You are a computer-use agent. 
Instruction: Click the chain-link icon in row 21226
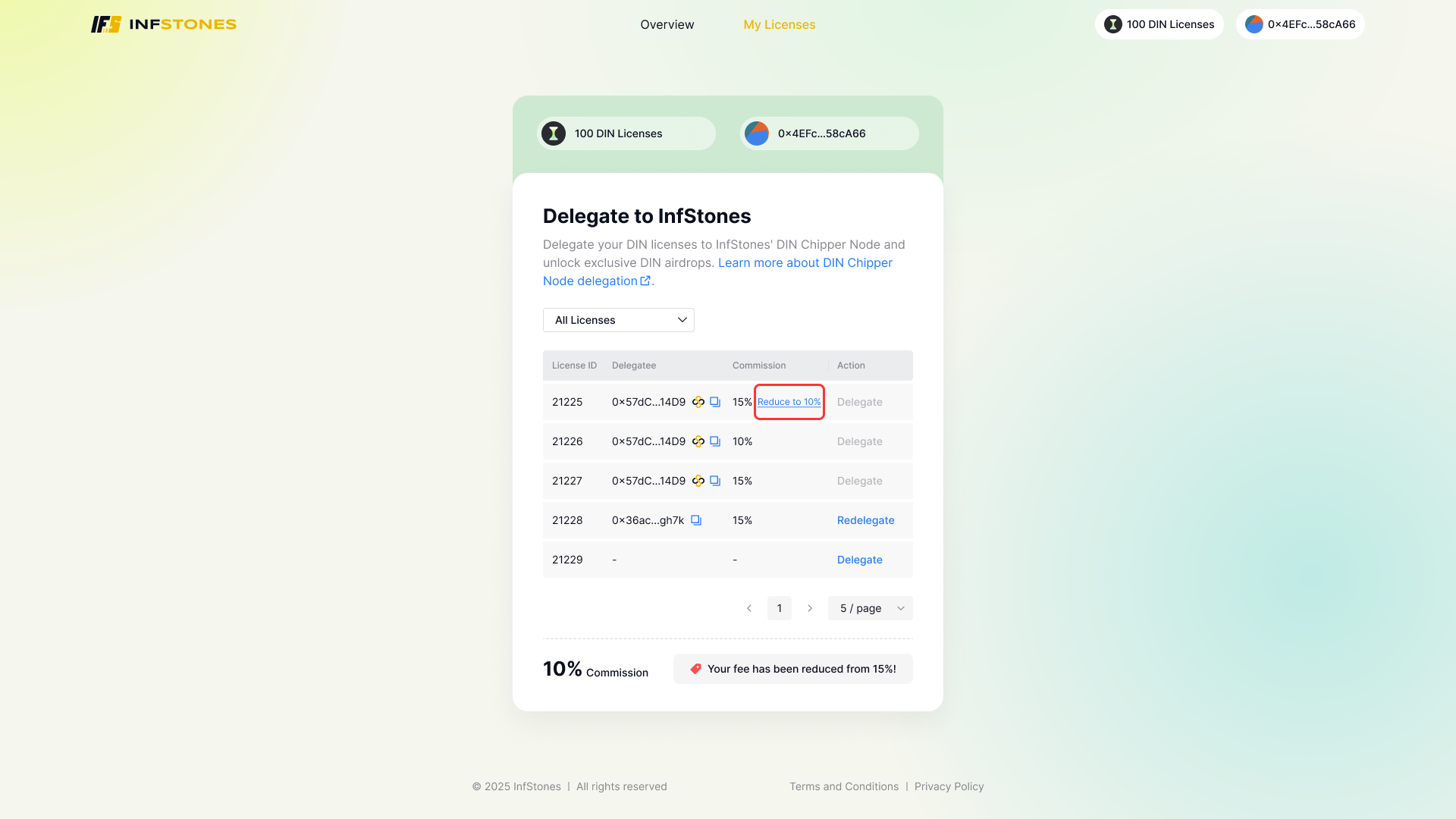698,441
